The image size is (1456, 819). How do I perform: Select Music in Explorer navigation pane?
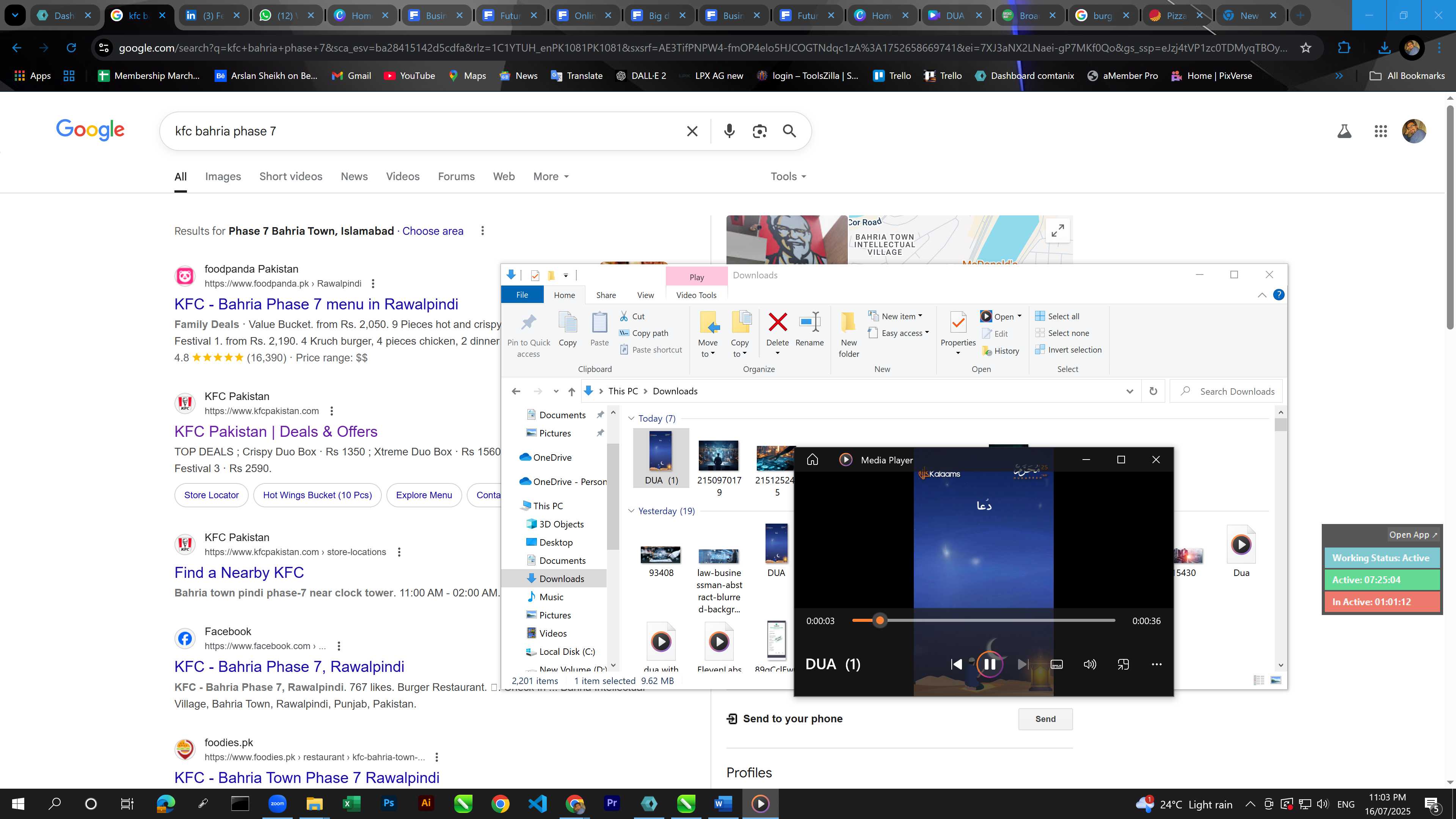tap(551, 598)
